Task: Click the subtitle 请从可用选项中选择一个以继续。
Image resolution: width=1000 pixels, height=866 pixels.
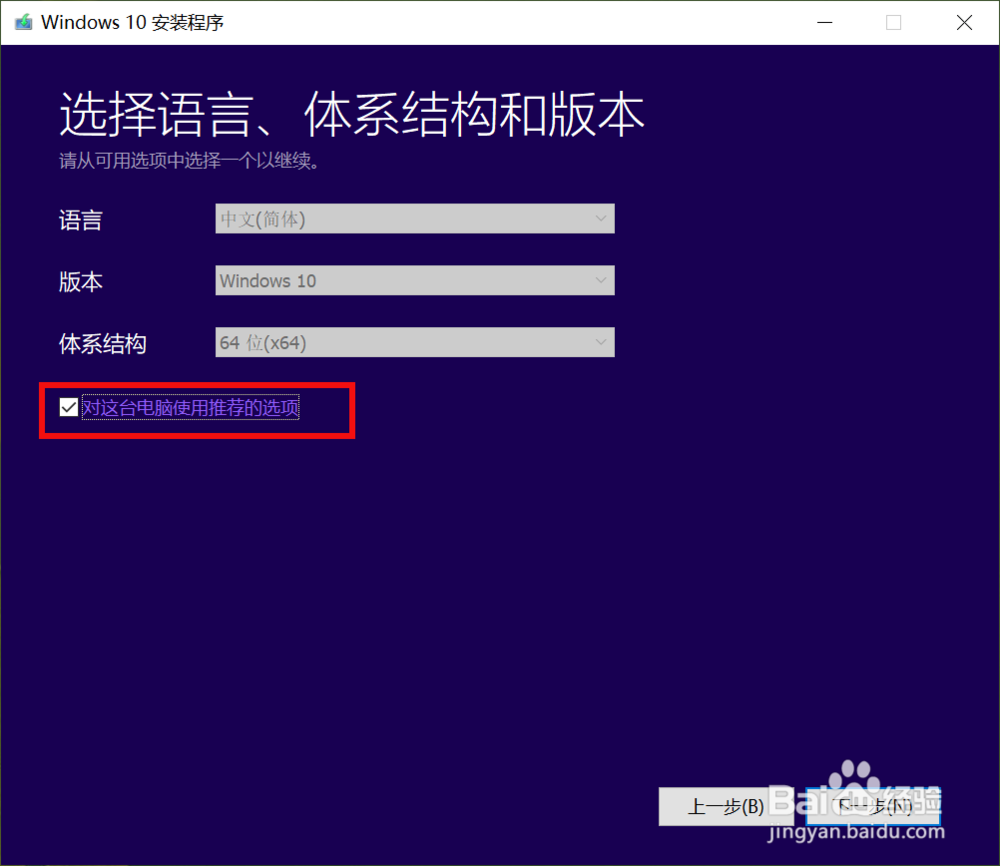Action: pyautogui.click(x=189, y=161)
